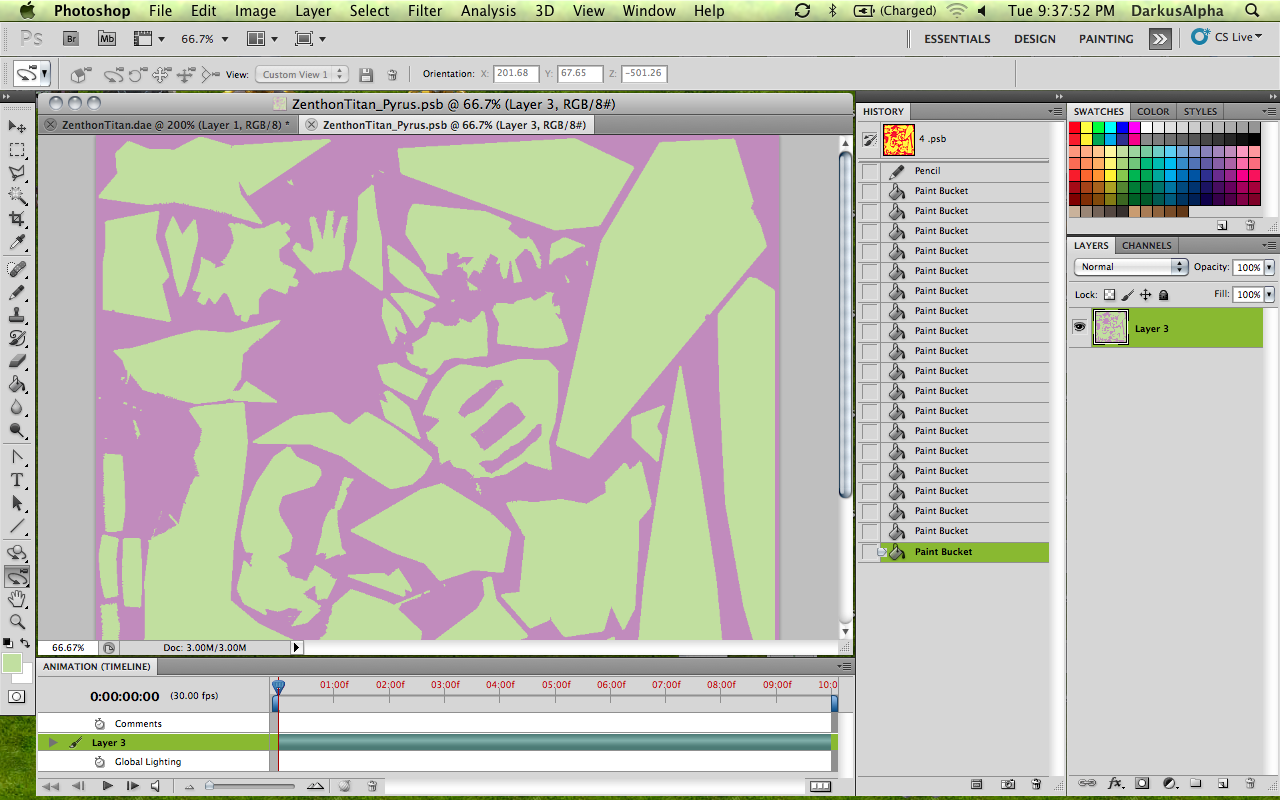Image resolution: width=1280 pixels, height=800 pixels.
Task: Click the Pencil step in History panel
Action: click(927, 171)
